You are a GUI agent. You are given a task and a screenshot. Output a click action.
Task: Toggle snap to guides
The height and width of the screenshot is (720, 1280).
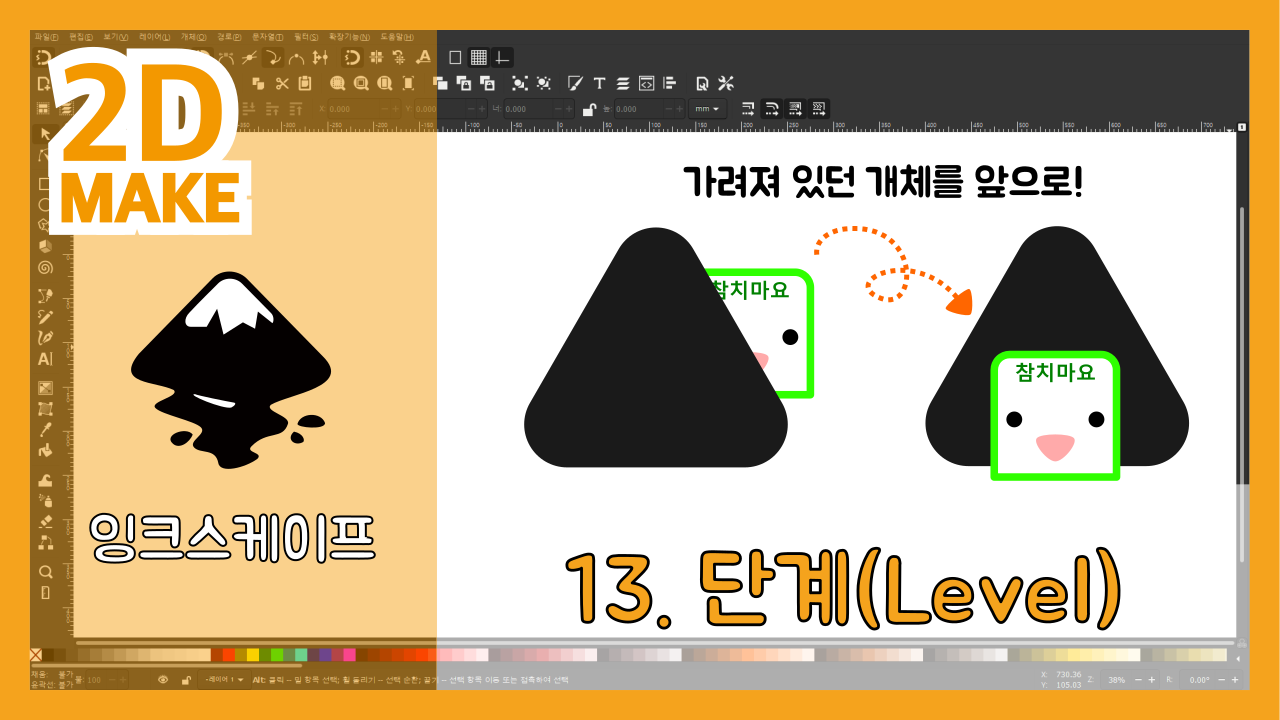coord(502,57)
